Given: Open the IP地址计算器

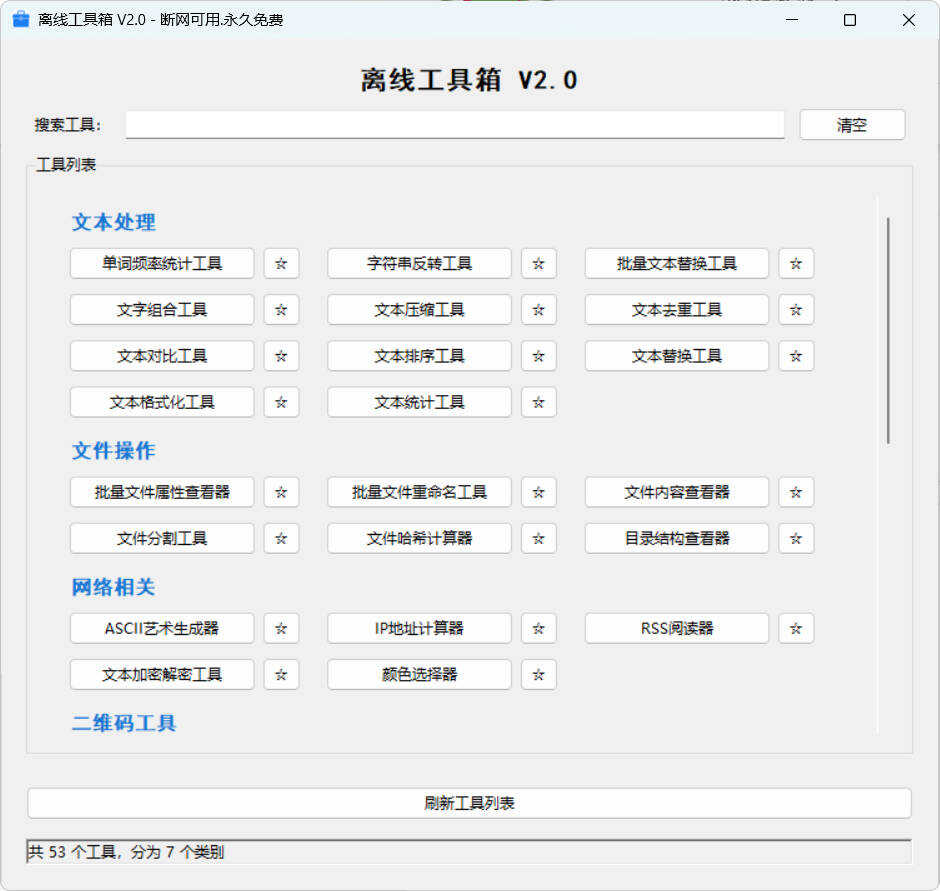Looking at the screenshot, I should point(418,628).
